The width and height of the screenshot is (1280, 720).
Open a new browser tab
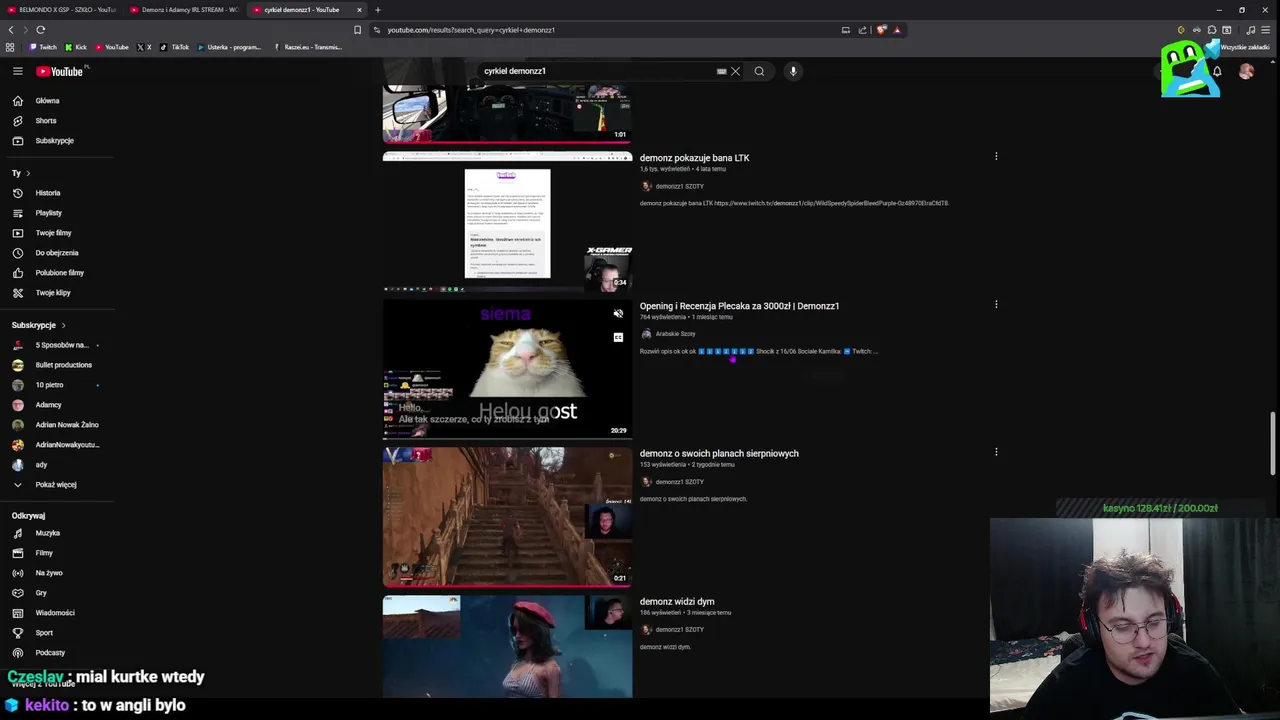[377, 10]
